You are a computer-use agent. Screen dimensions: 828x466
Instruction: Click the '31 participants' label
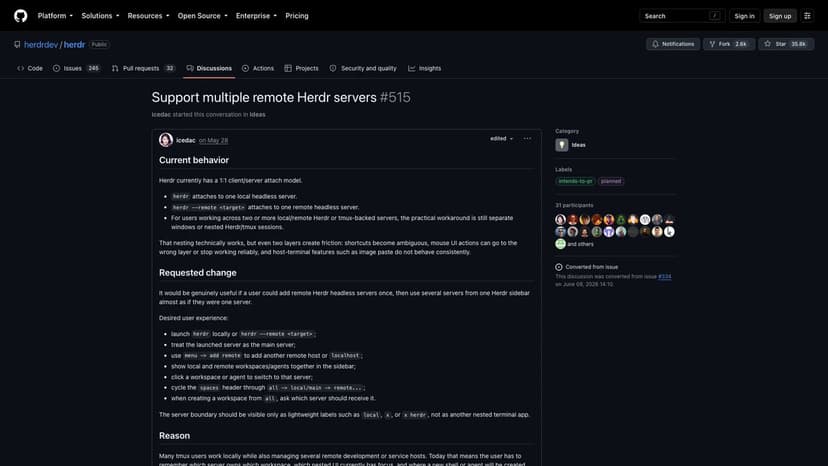tap(574, 205)
